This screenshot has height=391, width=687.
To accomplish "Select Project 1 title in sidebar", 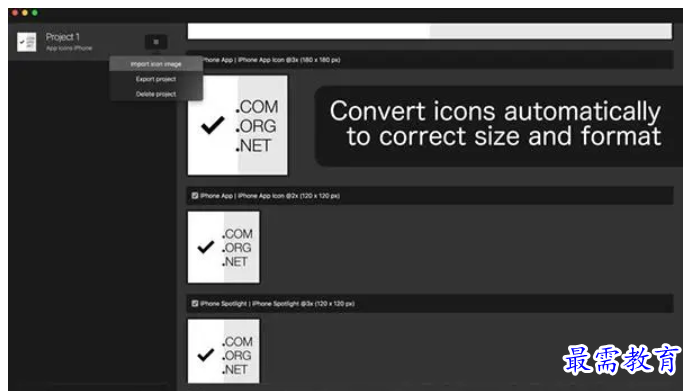I will click(x=63, y=37).
